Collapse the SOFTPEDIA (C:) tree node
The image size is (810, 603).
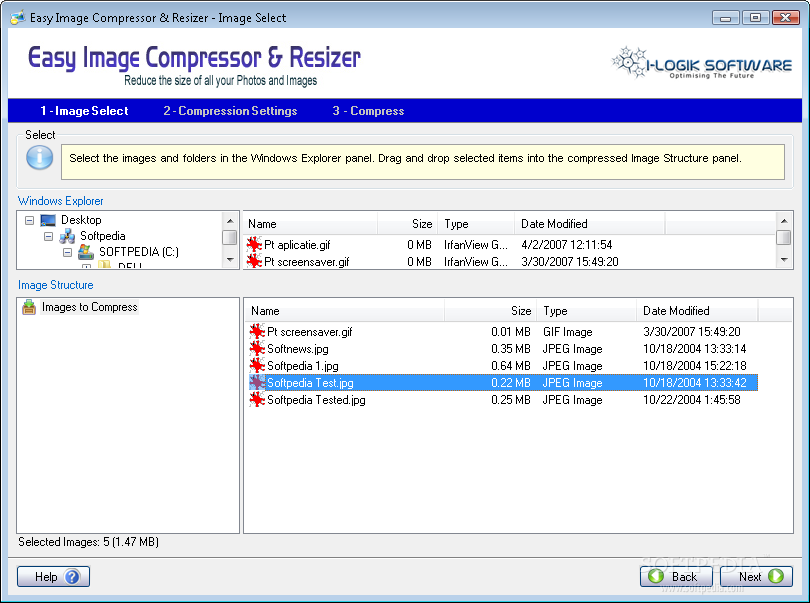tap(67, 253)
